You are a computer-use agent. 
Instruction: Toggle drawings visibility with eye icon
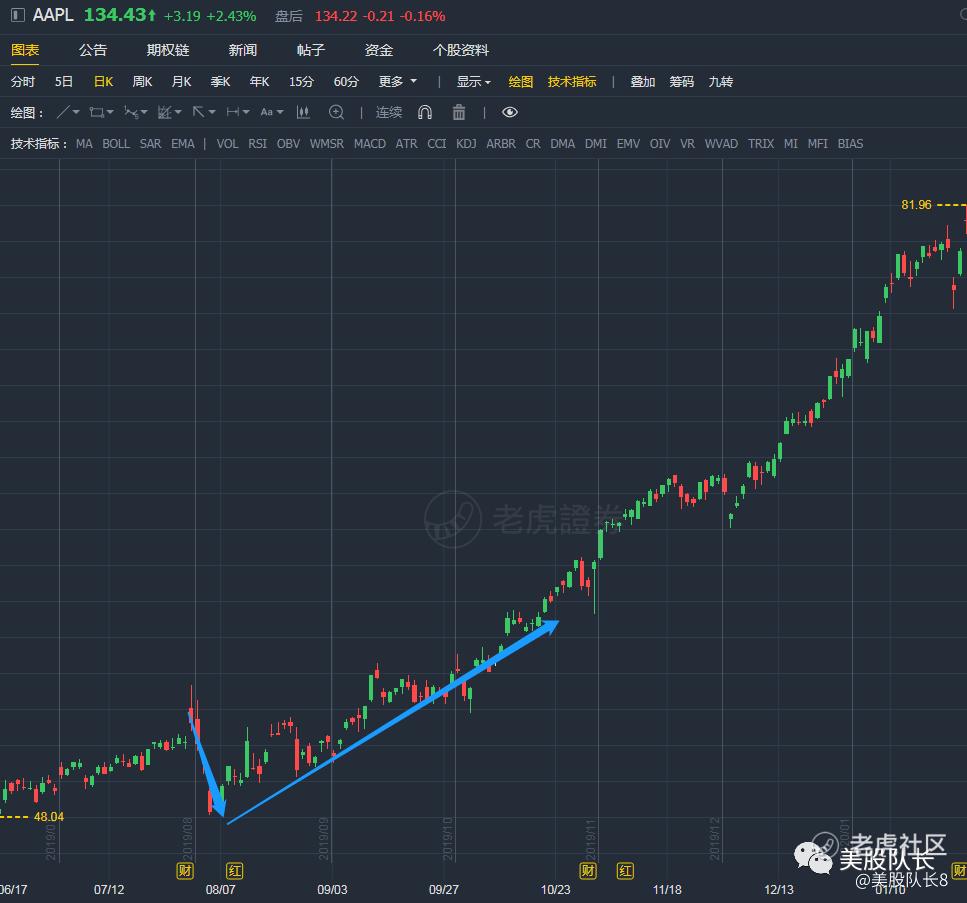[x=509, y=112]
